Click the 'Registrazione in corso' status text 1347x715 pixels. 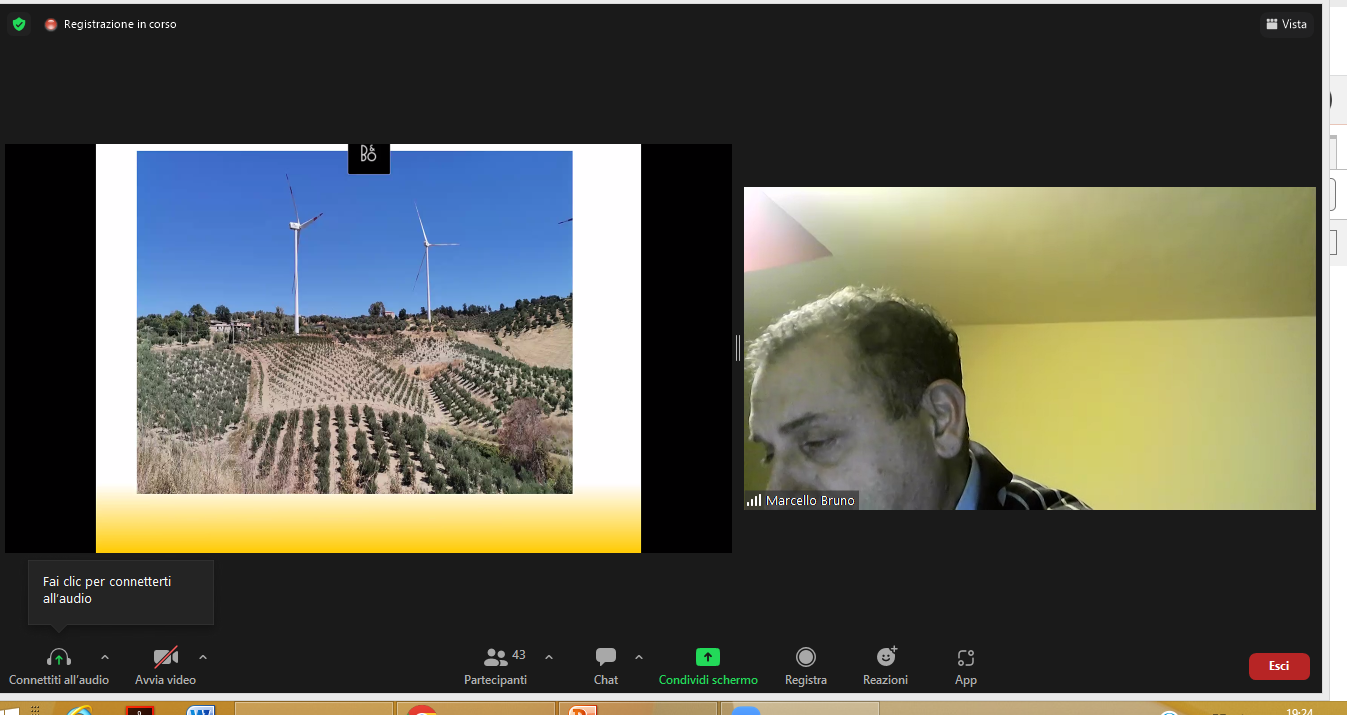point(120,24)
